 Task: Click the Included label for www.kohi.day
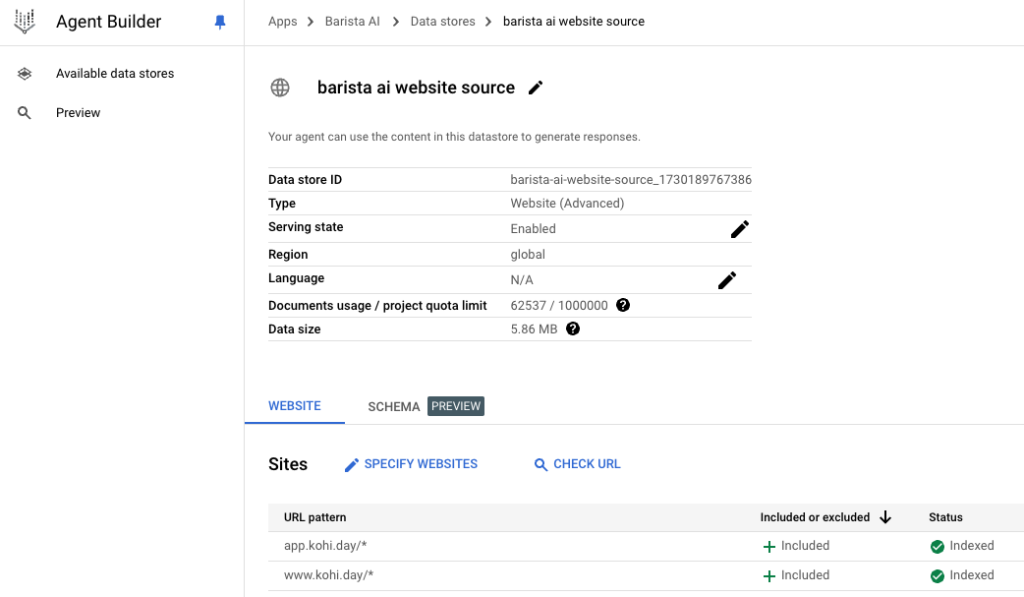(805, 575)
